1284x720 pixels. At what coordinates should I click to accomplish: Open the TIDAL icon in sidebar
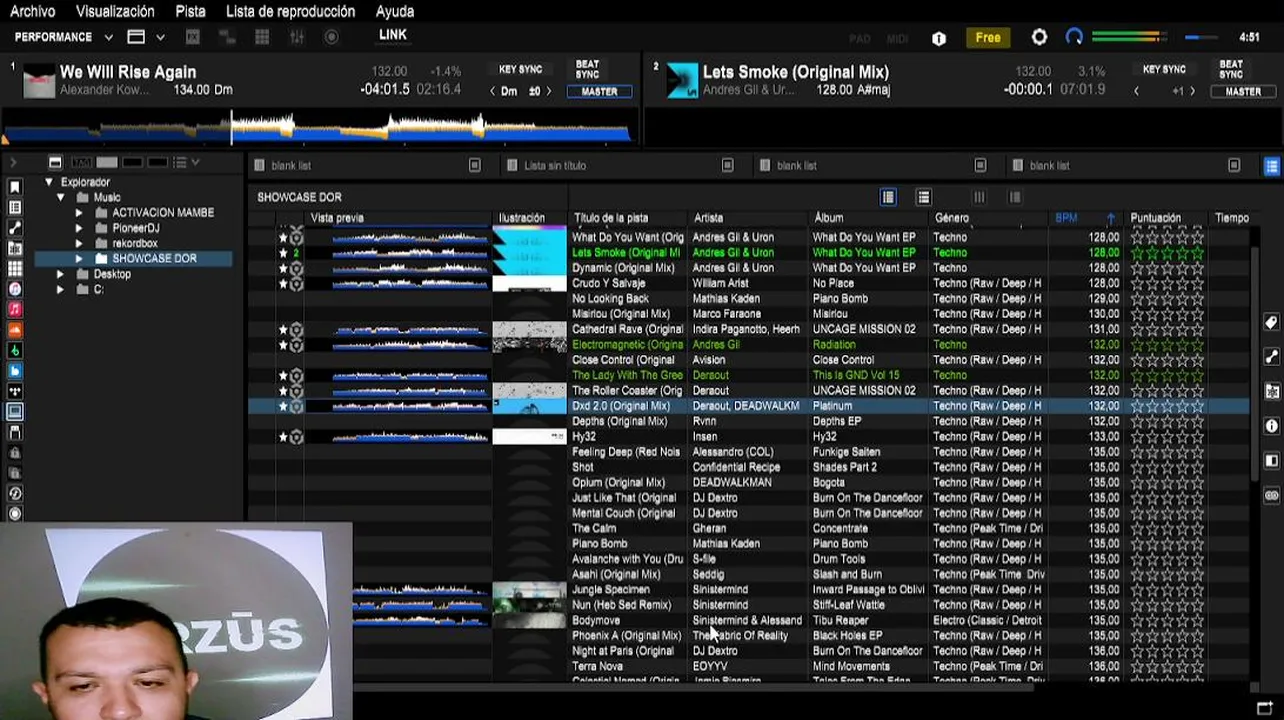click(15, 391)
